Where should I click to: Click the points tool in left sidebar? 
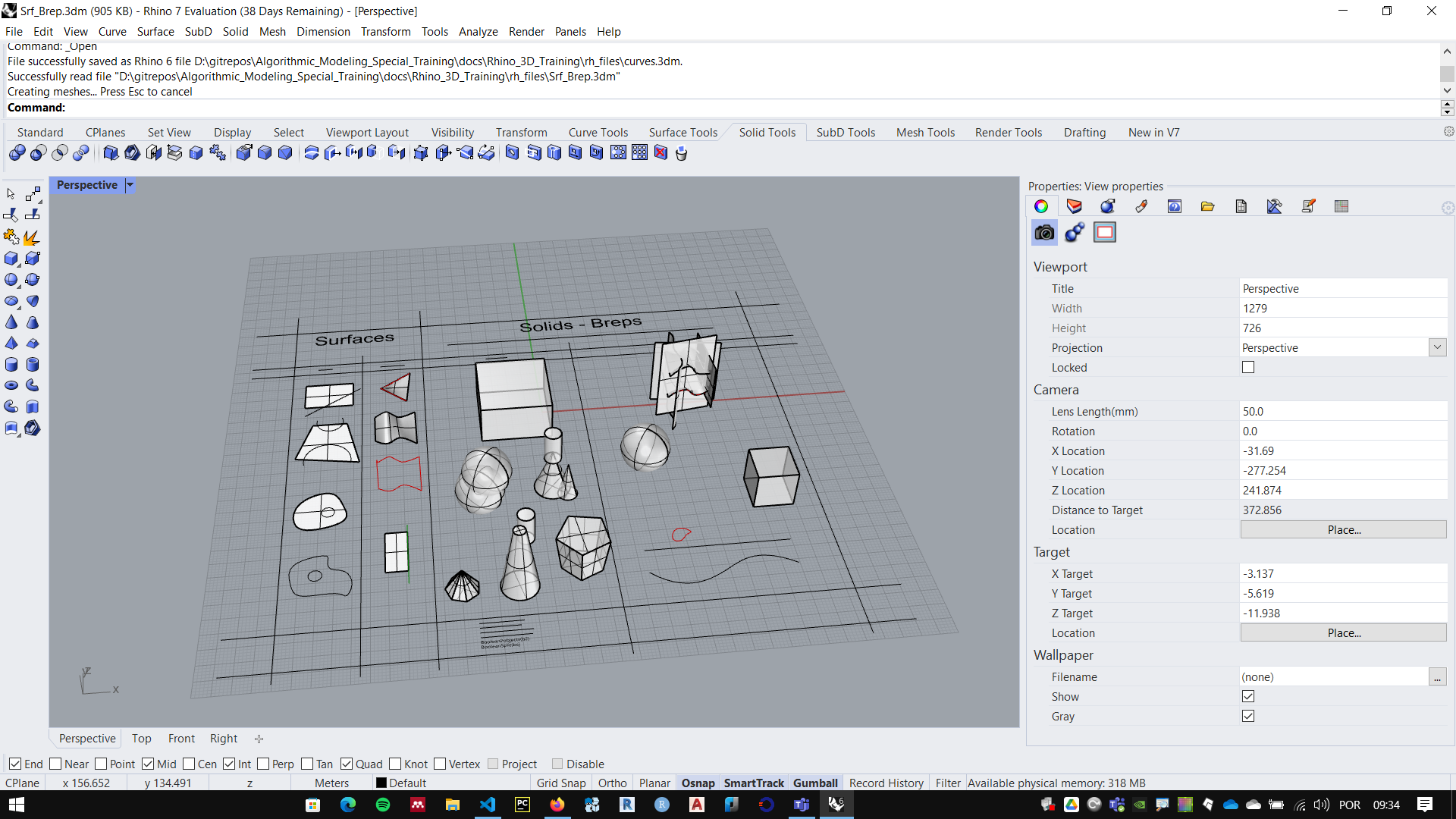[33, 194]
